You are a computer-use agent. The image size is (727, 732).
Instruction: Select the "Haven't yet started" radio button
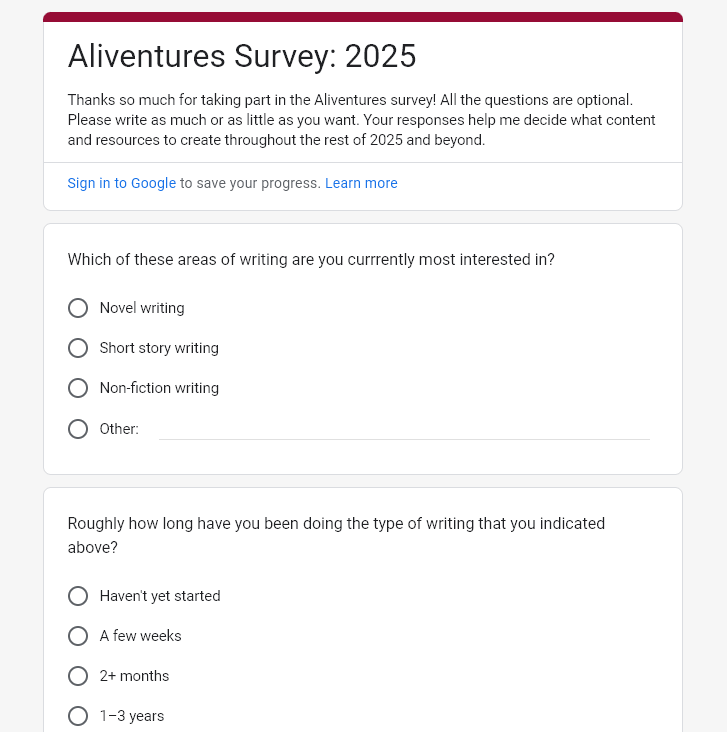78,596
